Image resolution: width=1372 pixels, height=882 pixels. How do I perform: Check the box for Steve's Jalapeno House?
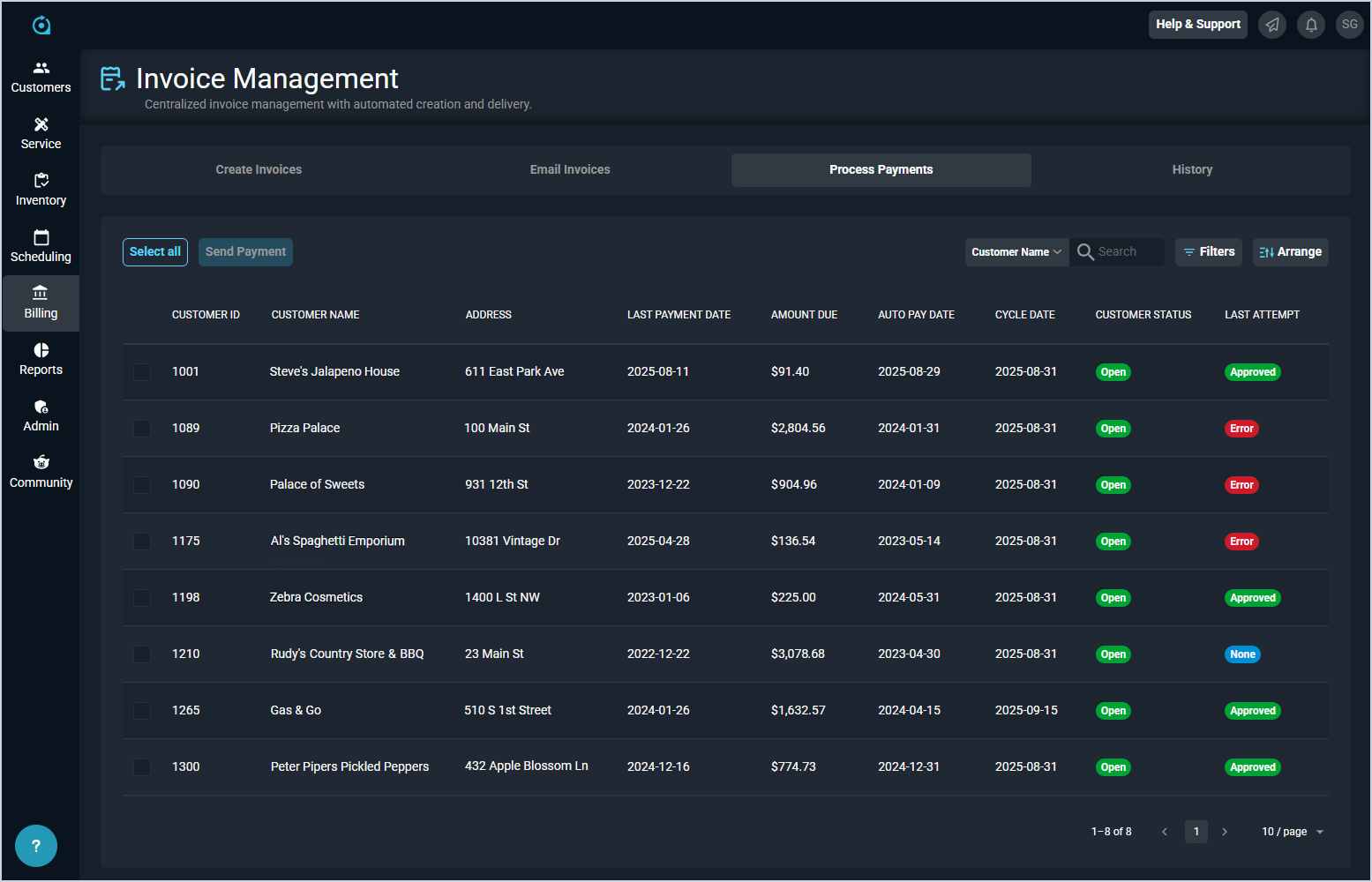[x=142, y=372]
